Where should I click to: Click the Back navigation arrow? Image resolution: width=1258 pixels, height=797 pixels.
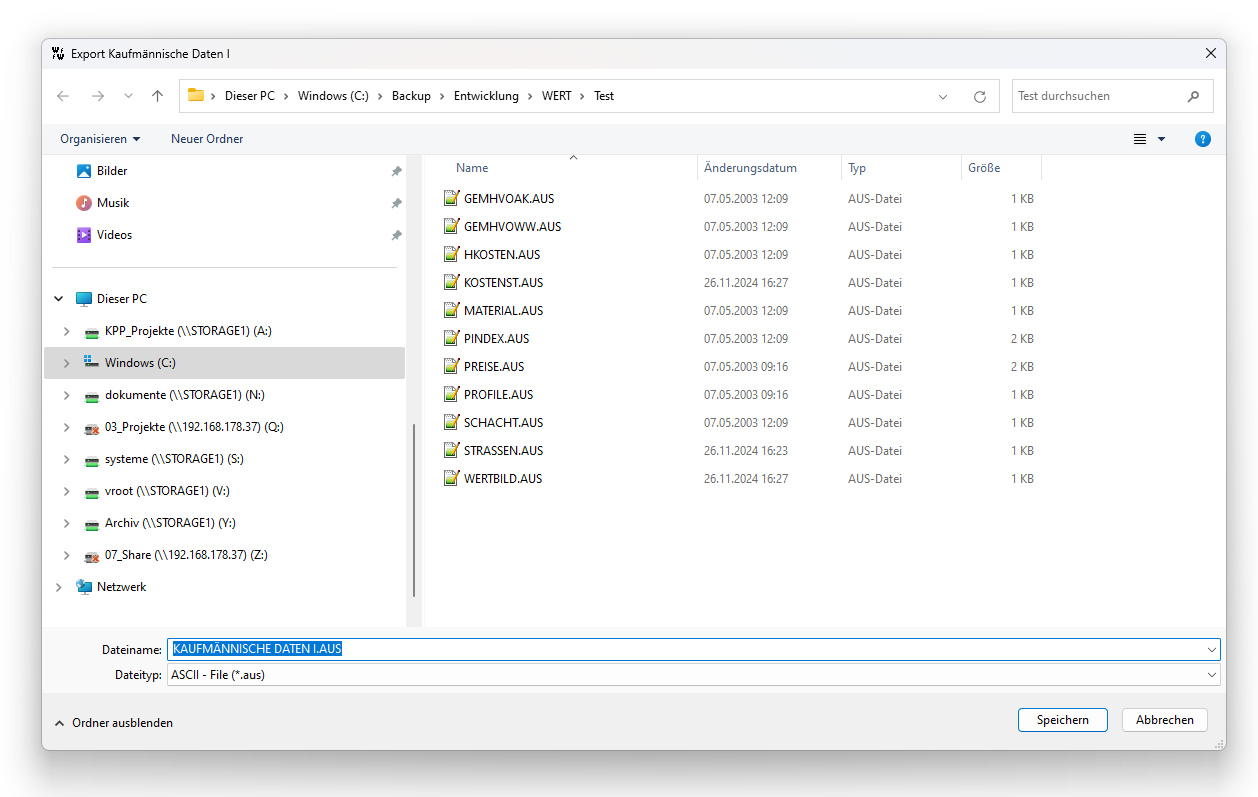(x=63, y=96)
